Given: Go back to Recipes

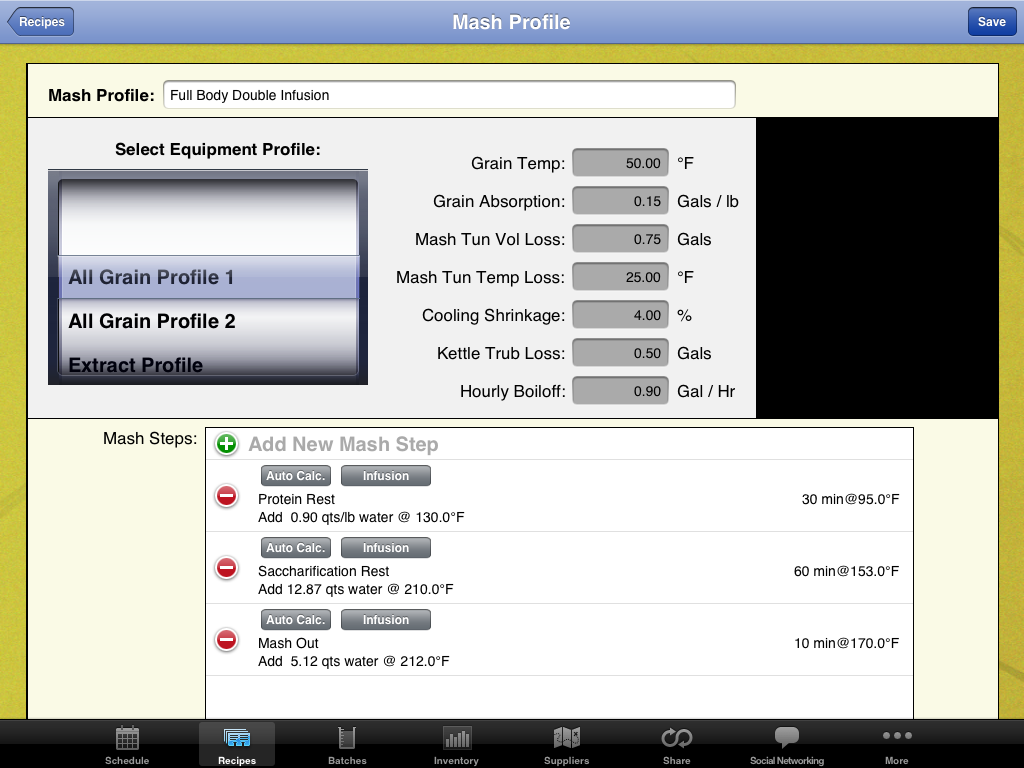Looking at the screenshot, I should pos(41,22).
